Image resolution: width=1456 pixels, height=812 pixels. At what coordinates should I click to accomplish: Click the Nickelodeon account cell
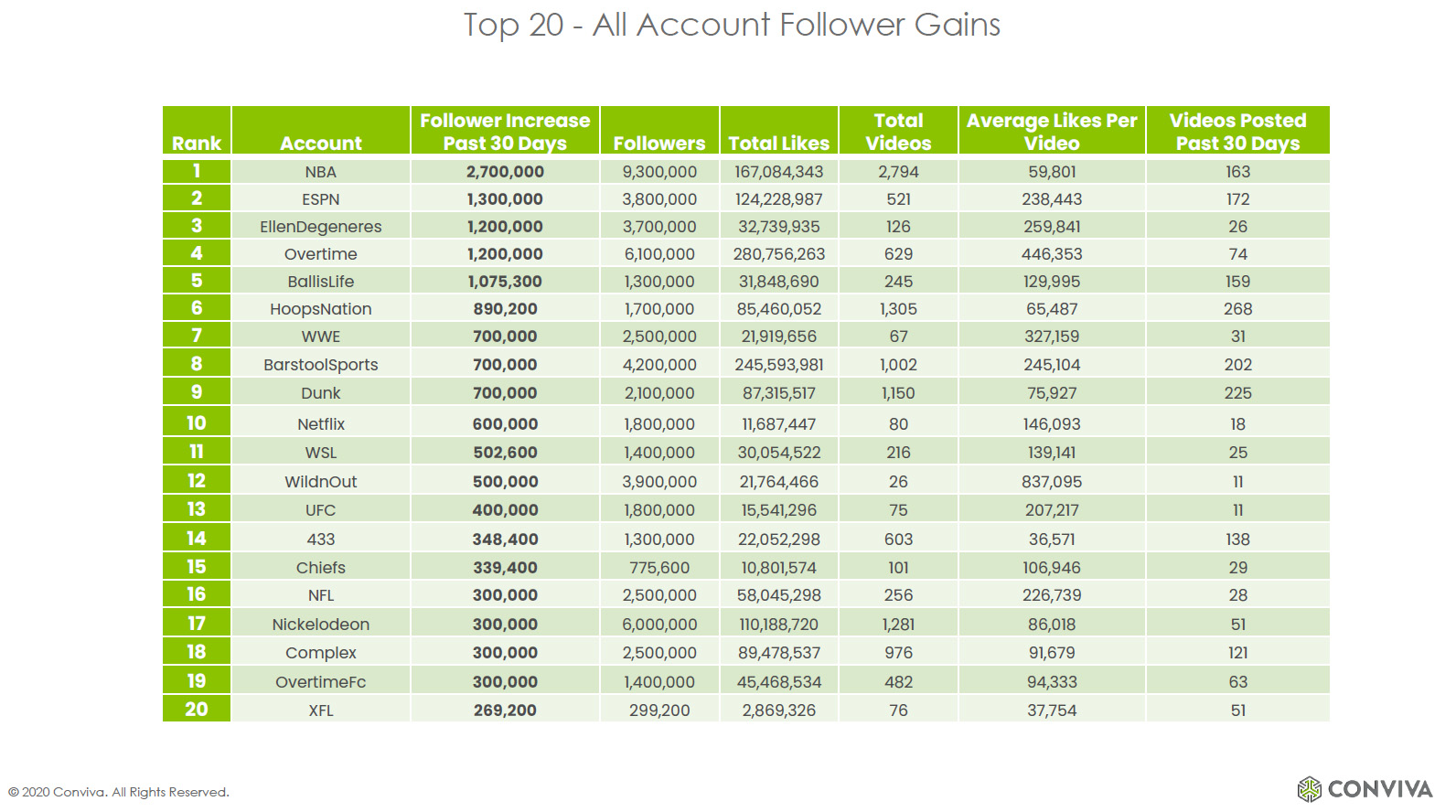pos(321,625)
